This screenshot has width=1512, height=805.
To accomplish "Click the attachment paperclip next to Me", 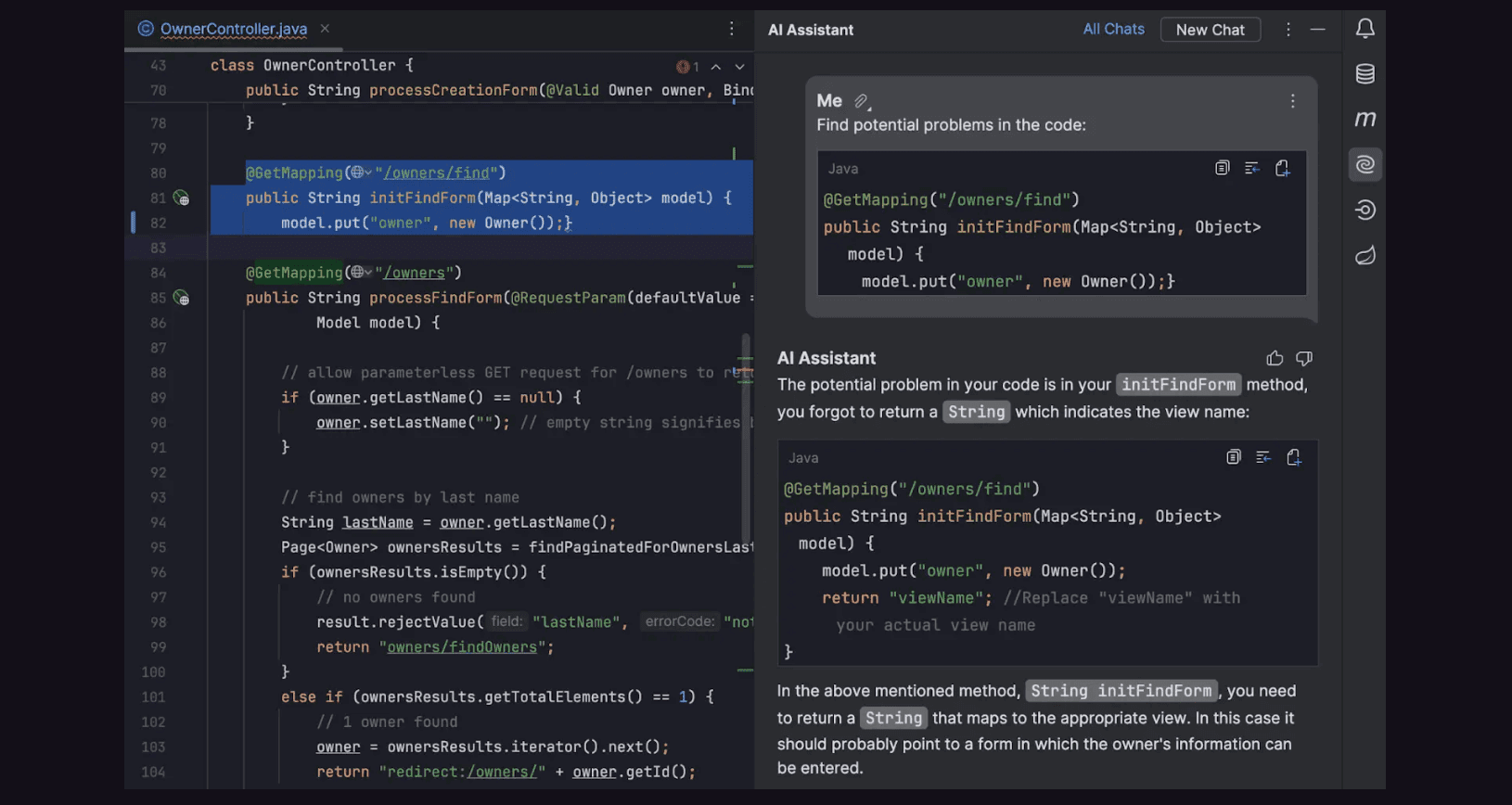I will coord(862,101).
